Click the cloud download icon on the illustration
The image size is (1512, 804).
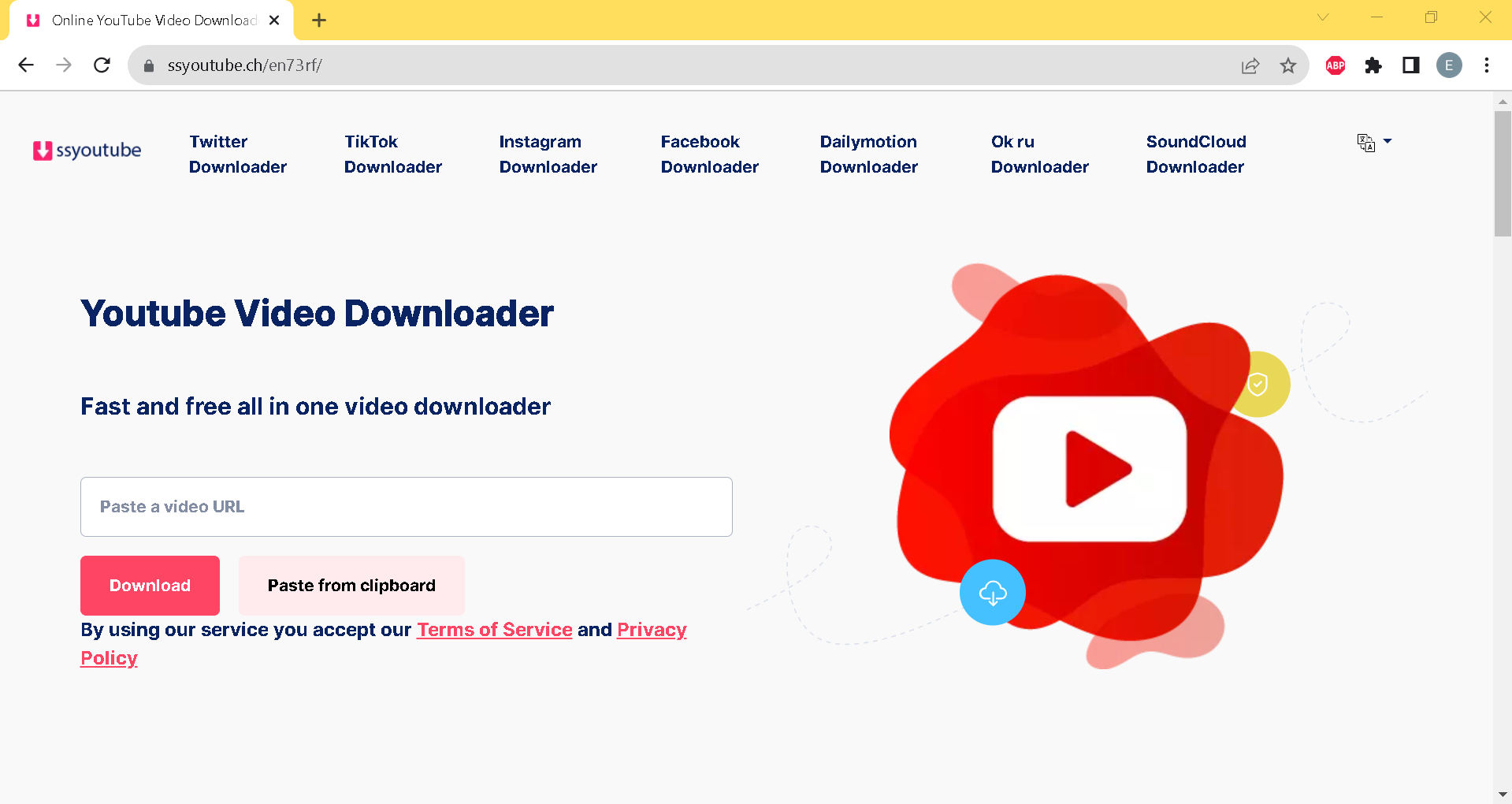coord(992,592)
